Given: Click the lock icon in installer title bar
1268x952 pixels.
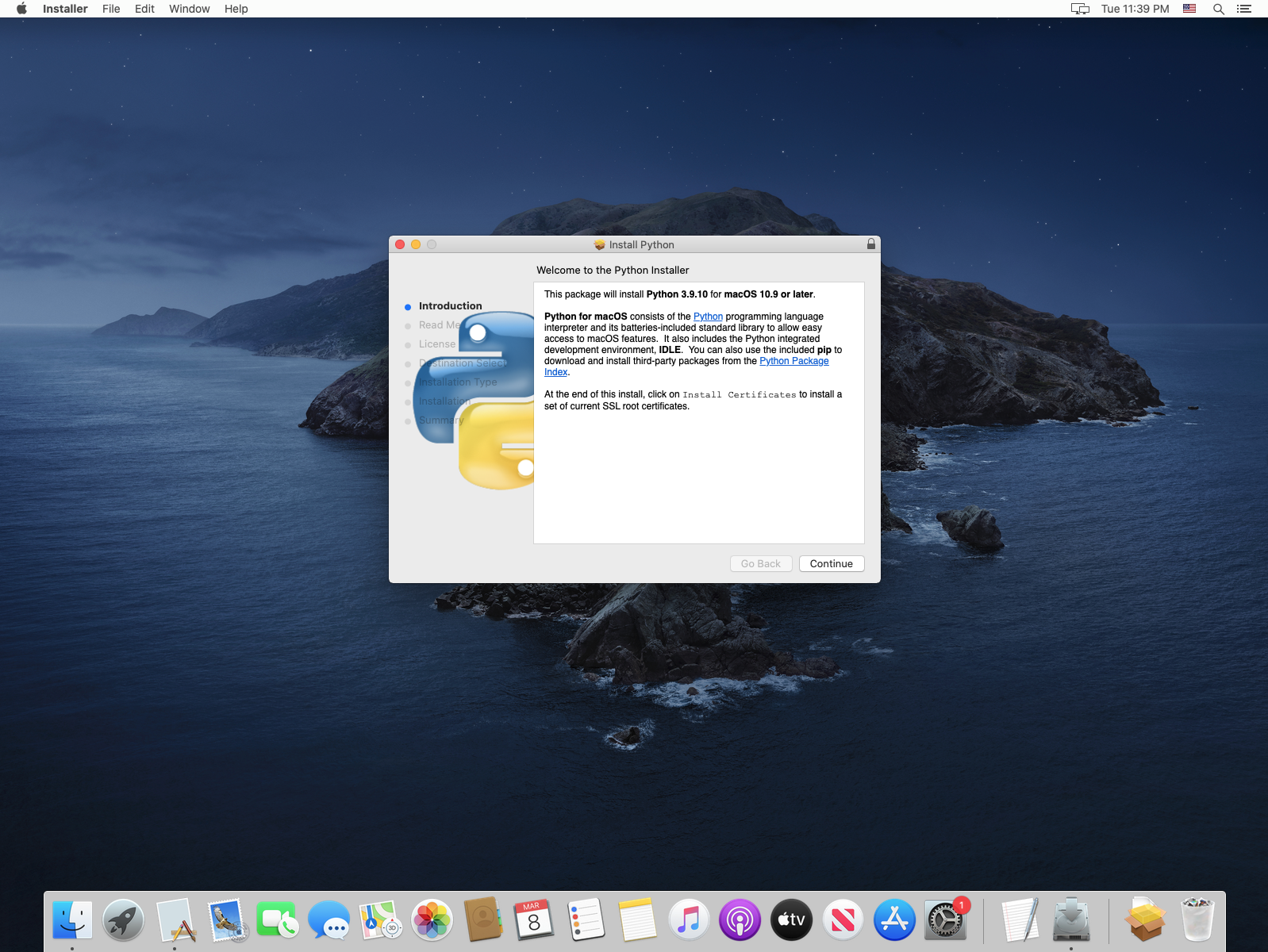Looking at the screenshot, I should 870,244.
